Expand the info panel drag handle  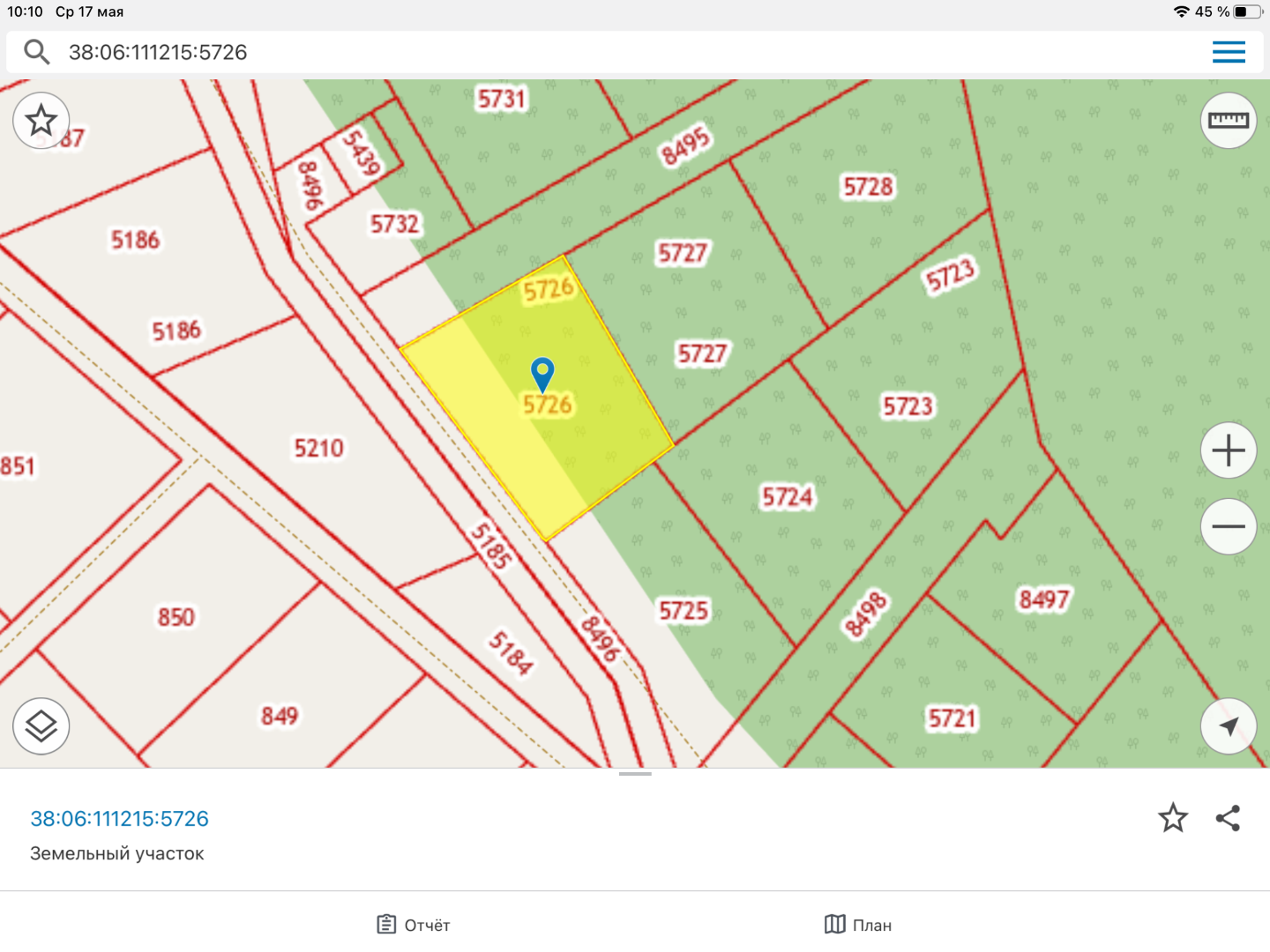pos(635,774)
